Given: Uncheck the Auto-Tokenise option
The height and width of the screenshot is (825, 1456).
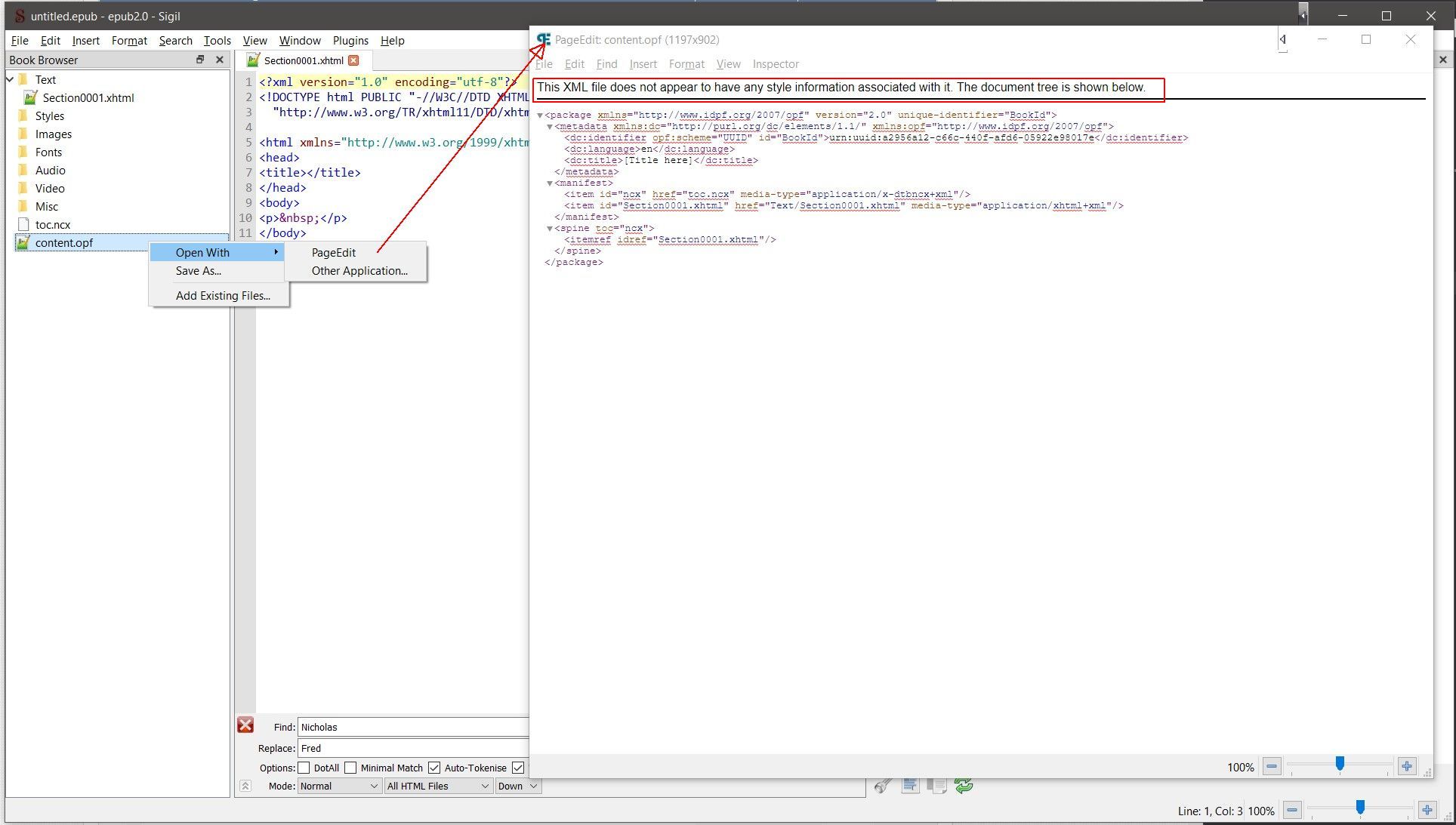Looking at the screenshot, I should click(434, 768).
